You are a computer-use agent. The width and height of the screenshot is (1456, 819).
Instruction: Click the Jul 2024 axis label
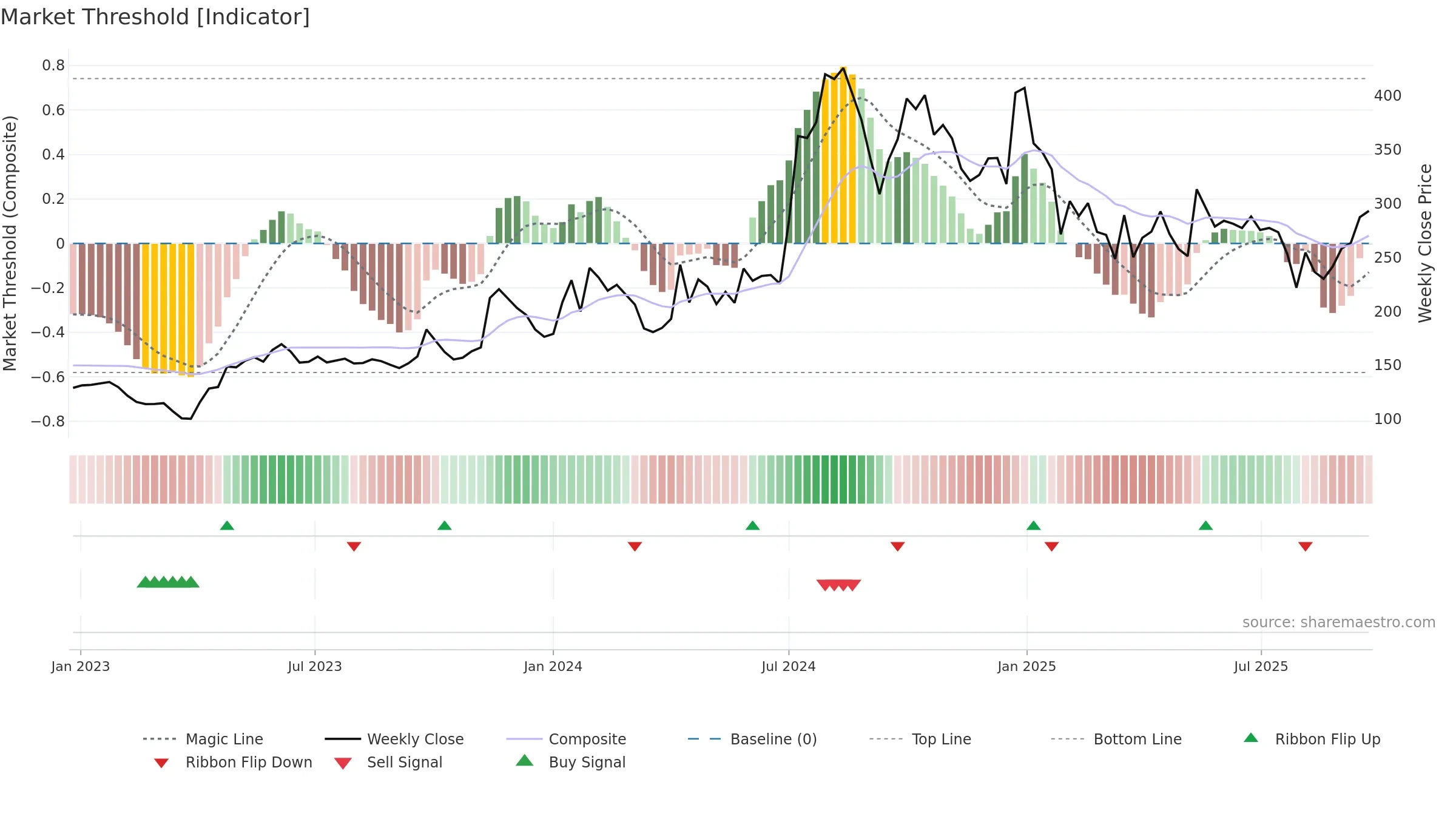pyautogui.click(x=789, y=666)
